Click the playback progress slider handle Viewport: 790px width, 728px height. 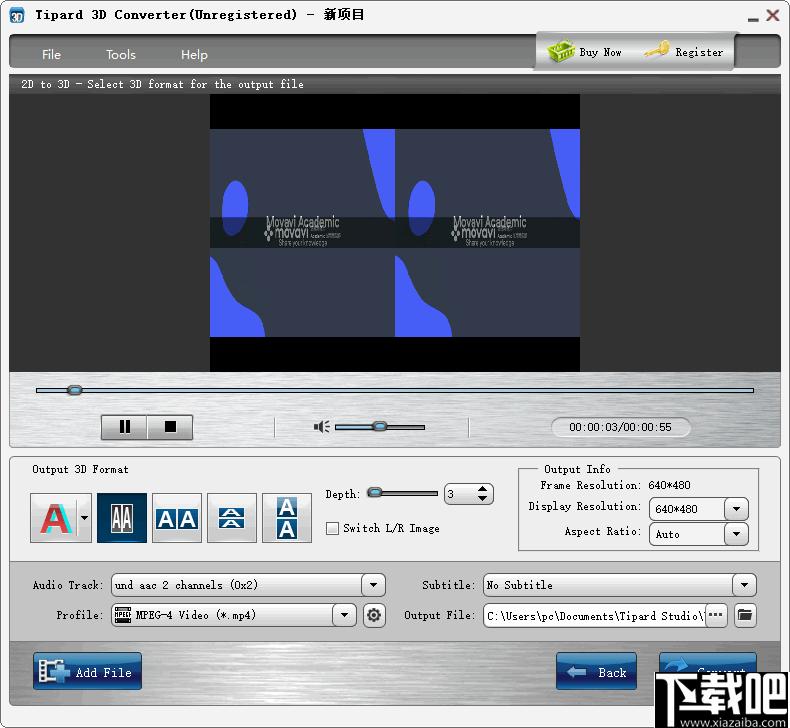pyautogui.click(x=75, y=390)
